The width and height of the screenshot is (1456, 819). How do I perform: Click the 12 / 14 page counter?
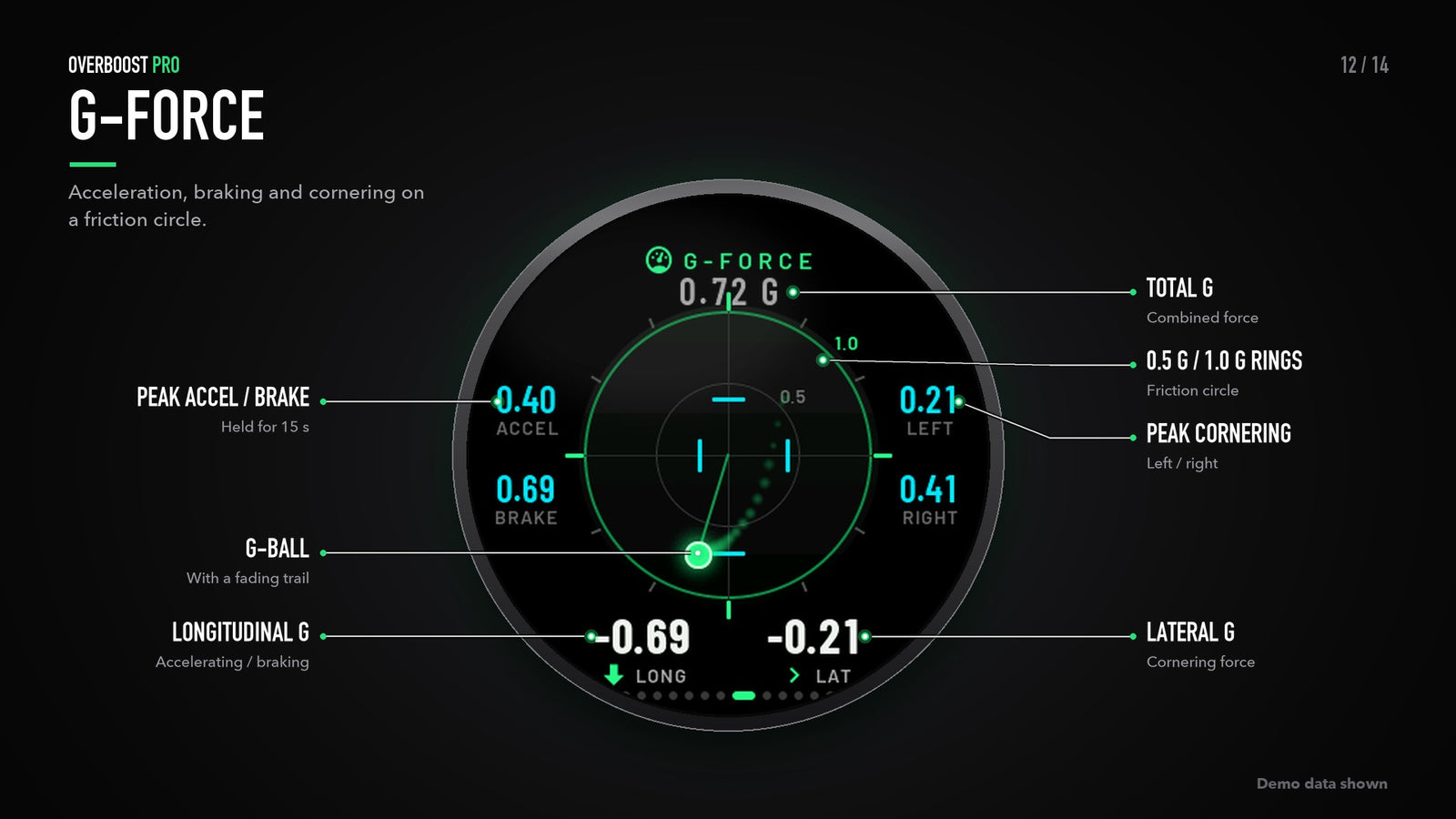[x=1364, y=65]
